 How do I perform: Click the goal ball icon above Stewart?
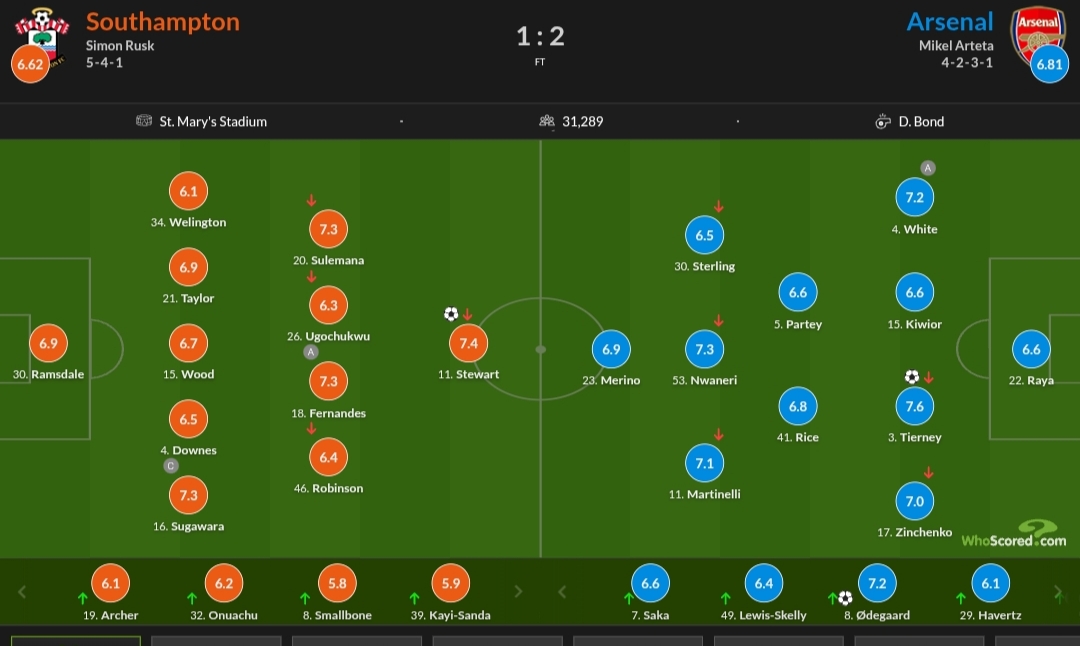tap(451, 314)
